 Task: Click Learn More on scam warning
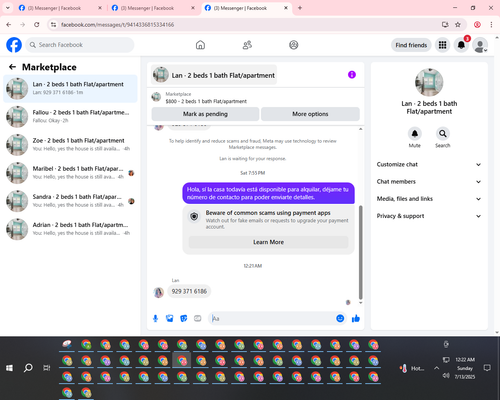pyautogui.click(x=268, y=242)
